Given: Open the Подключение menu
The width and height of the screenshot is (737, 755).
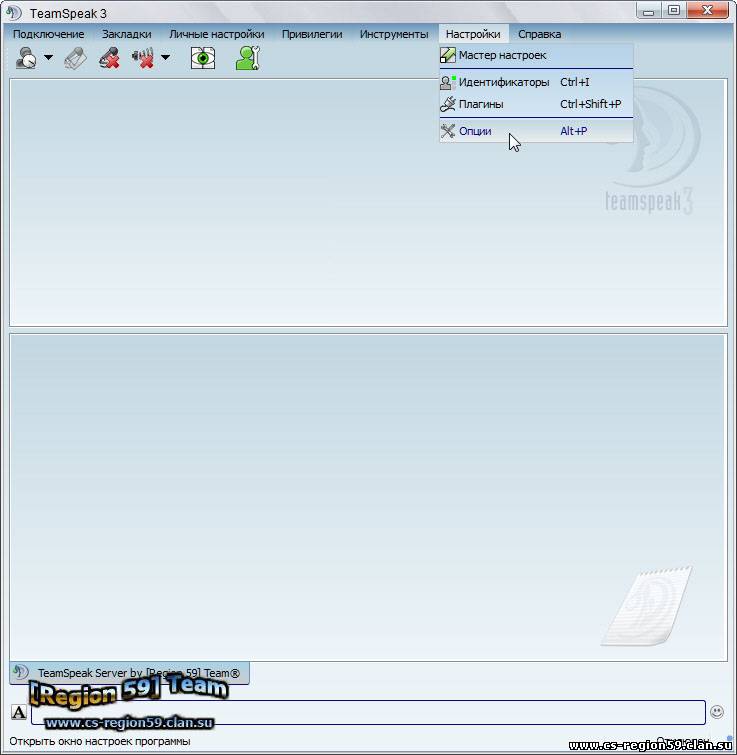Looking at the screenshot, I should [x=49, y=34].
